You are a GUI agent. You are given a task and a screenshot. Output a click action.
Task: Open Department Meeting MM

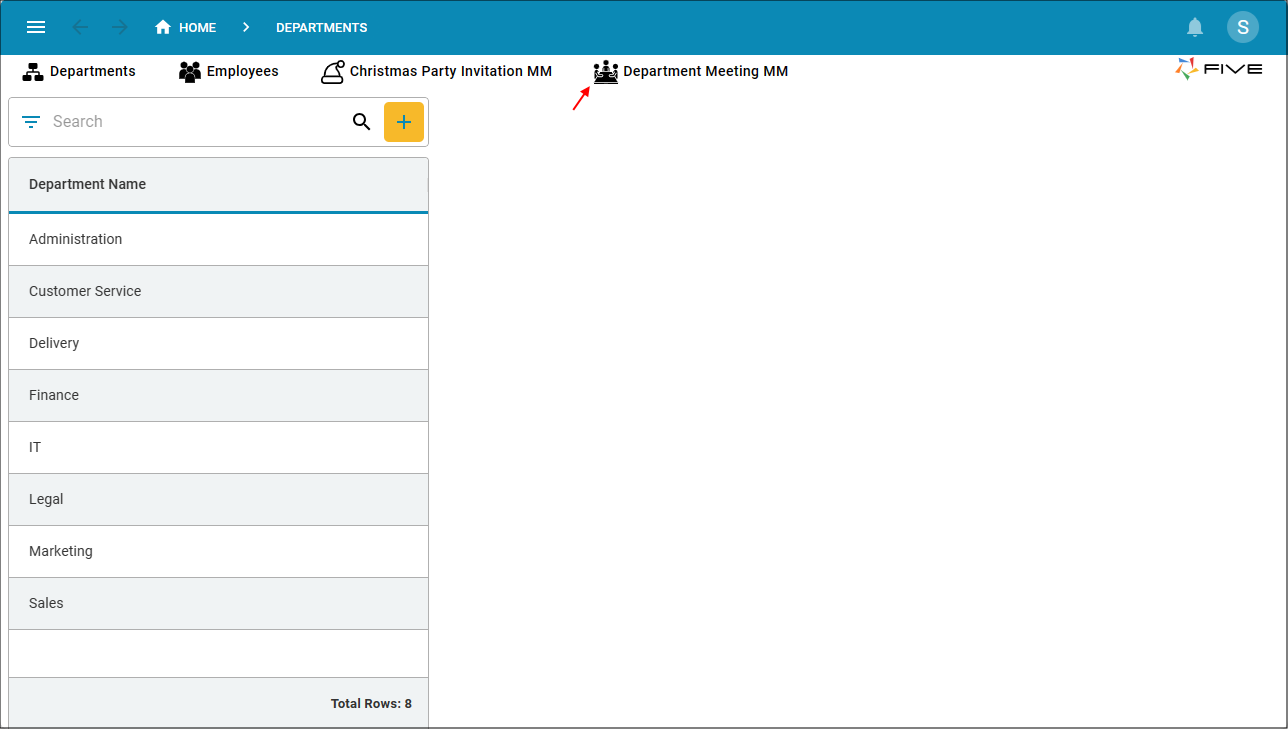click(691, 71)
